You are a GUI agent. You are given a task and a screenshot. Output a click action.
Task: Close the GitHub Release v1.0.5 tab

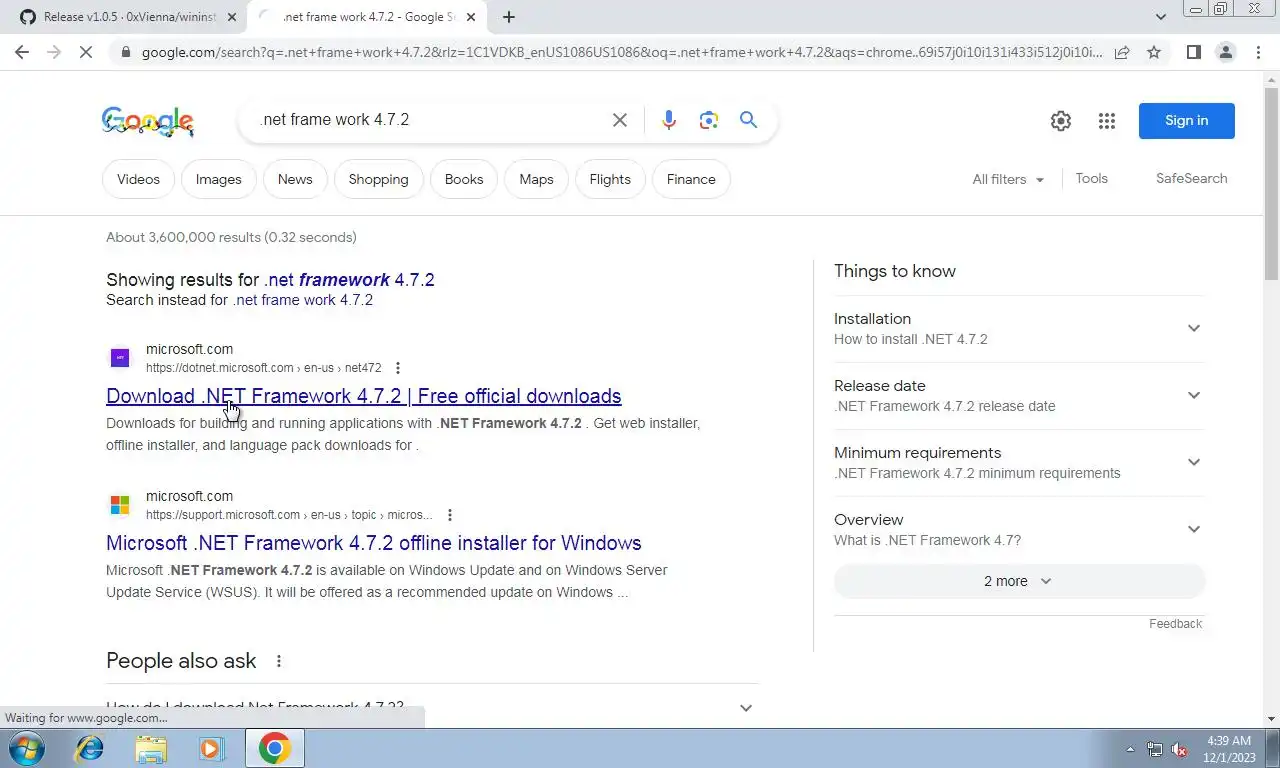point(231,17)
